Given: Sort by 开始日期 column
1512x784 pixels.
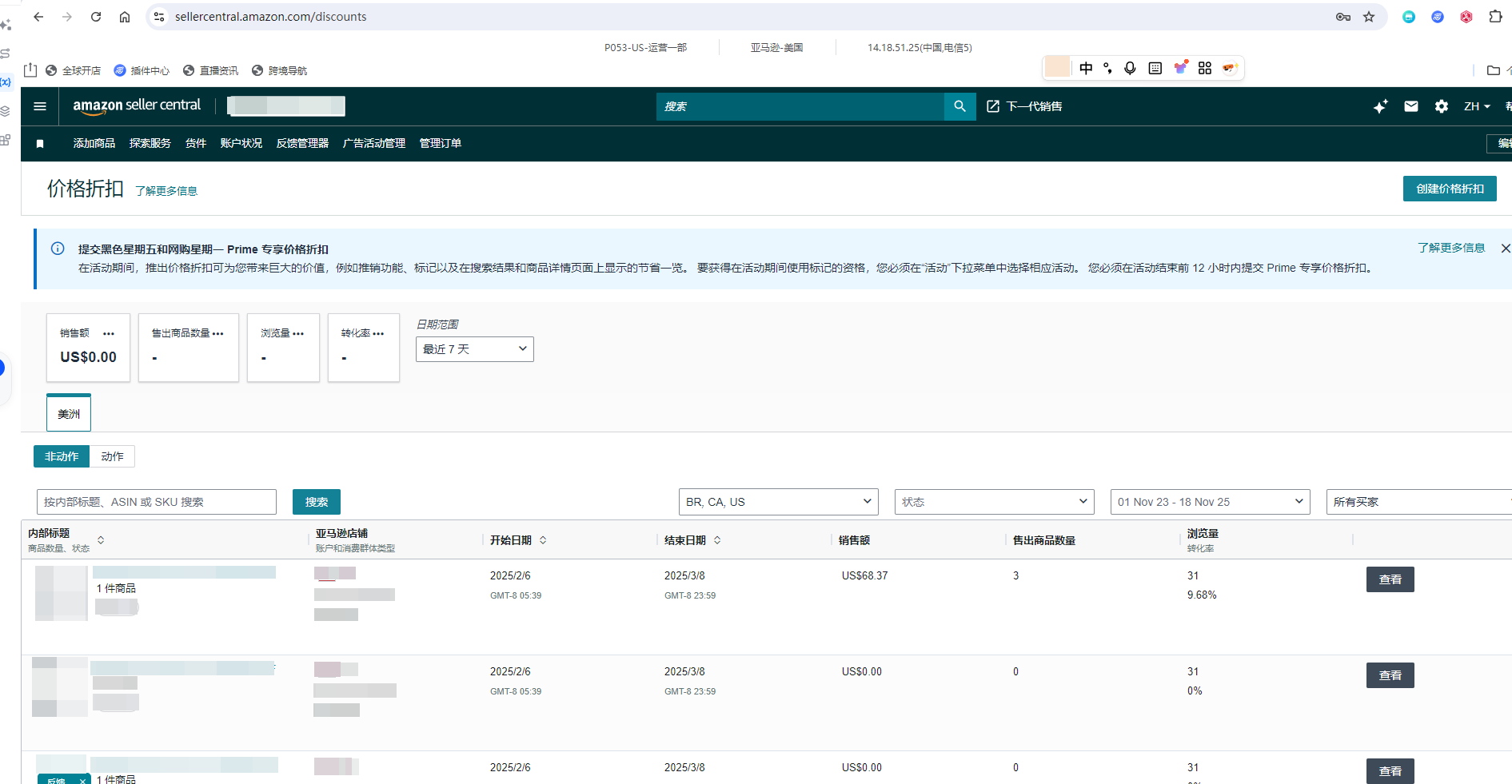Looking at the screenshot, I should 543,540.
